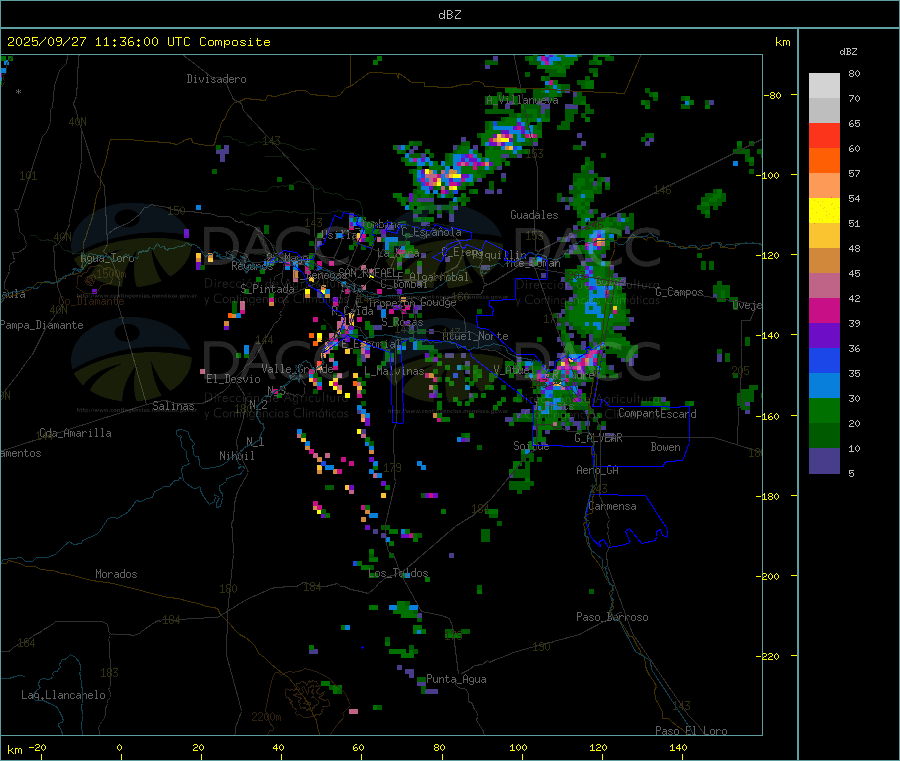Image resolution: width=900 pixels, height=761 pixels.
Task: Click the red 65 dBZ legend color
Action: click(x=824, y=136)
